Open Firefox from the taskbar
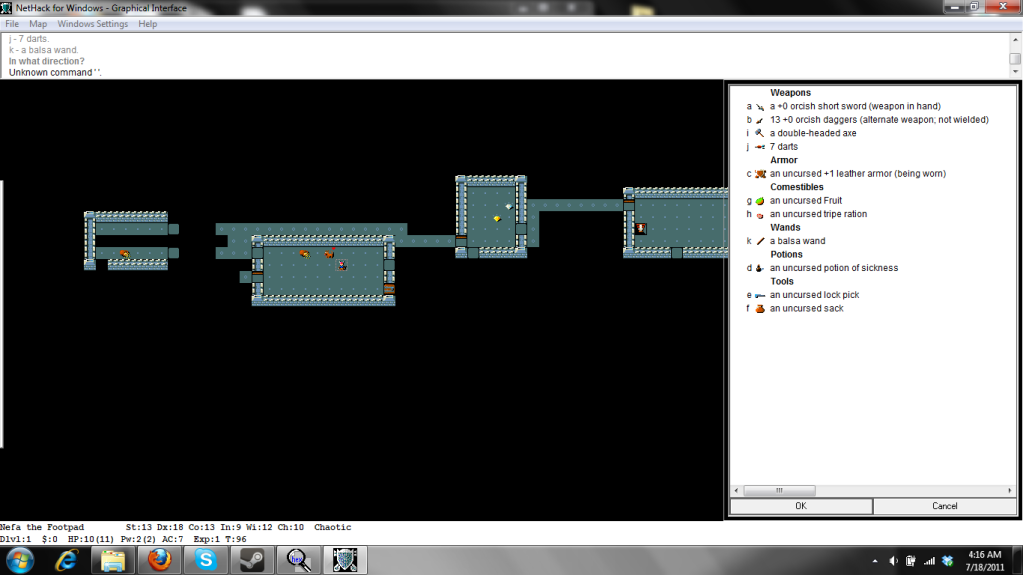The image size is (1023, 575). [x=159, y=560]
